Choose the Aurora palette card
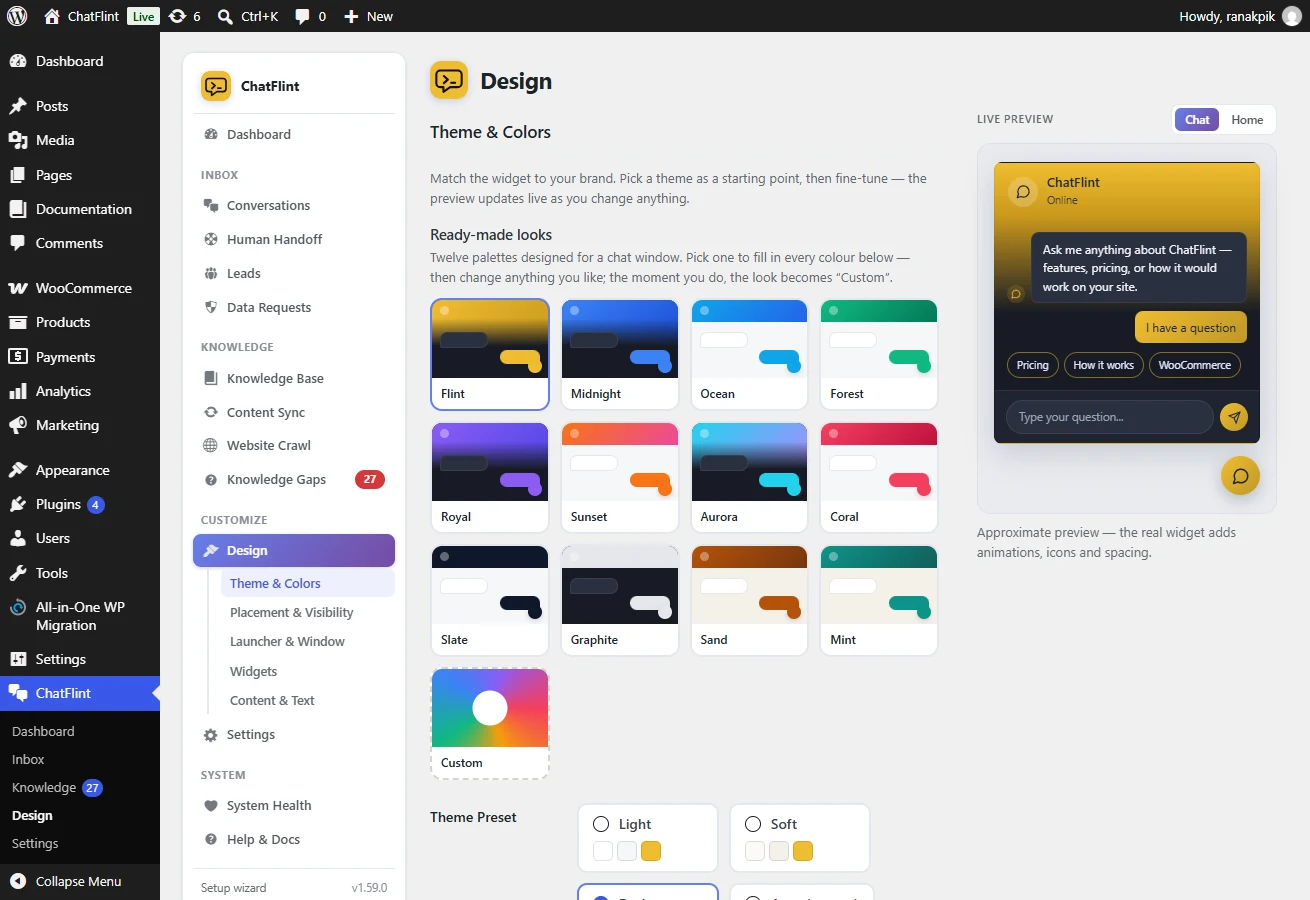1310x900 pixels. (x=749, y=478)
